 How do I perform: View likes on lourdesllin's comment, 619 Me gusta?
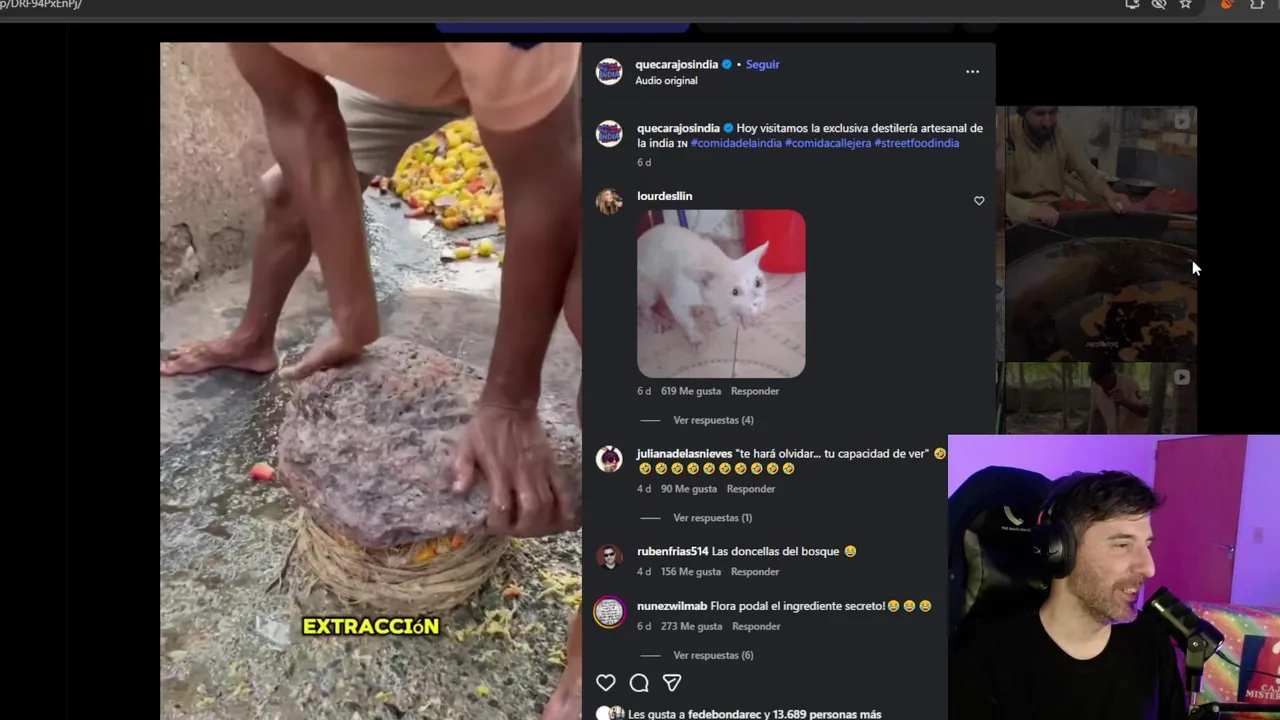(691, 391)
